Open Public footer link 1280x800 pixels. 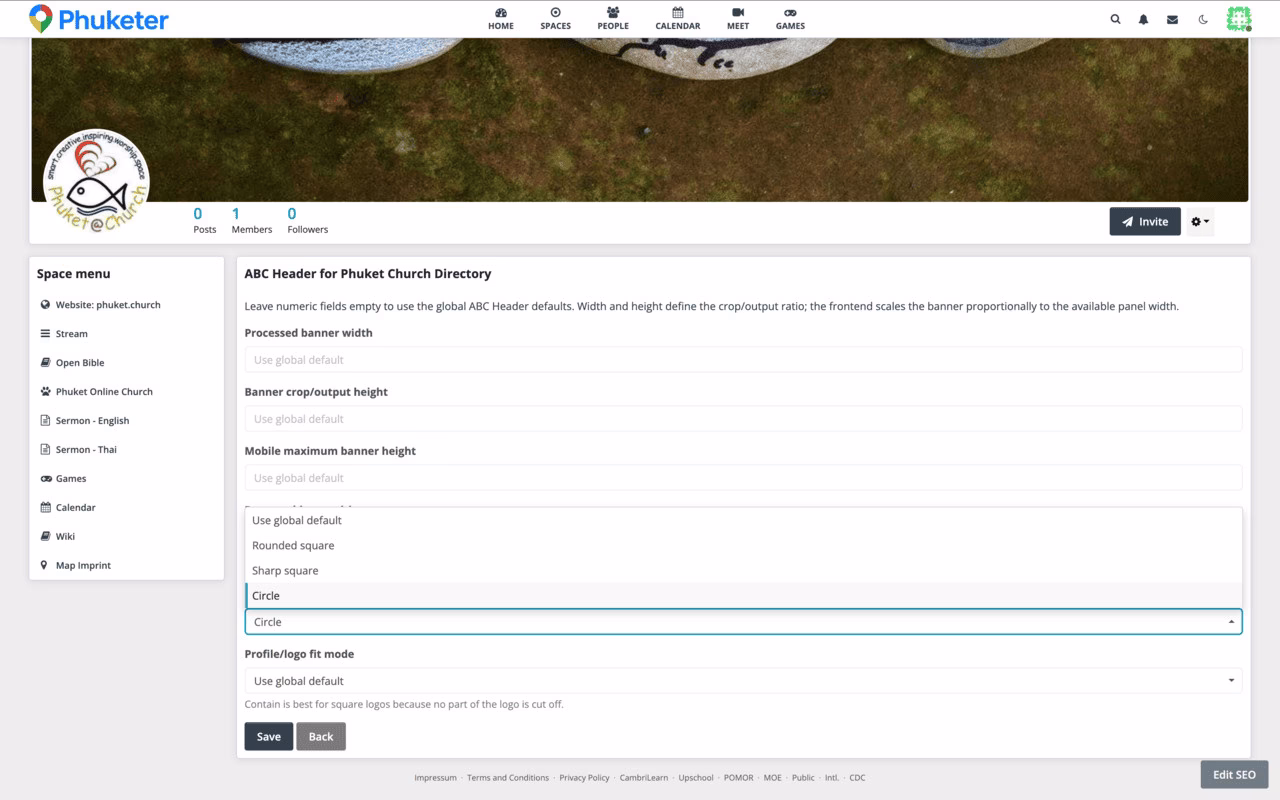point(803,778)
